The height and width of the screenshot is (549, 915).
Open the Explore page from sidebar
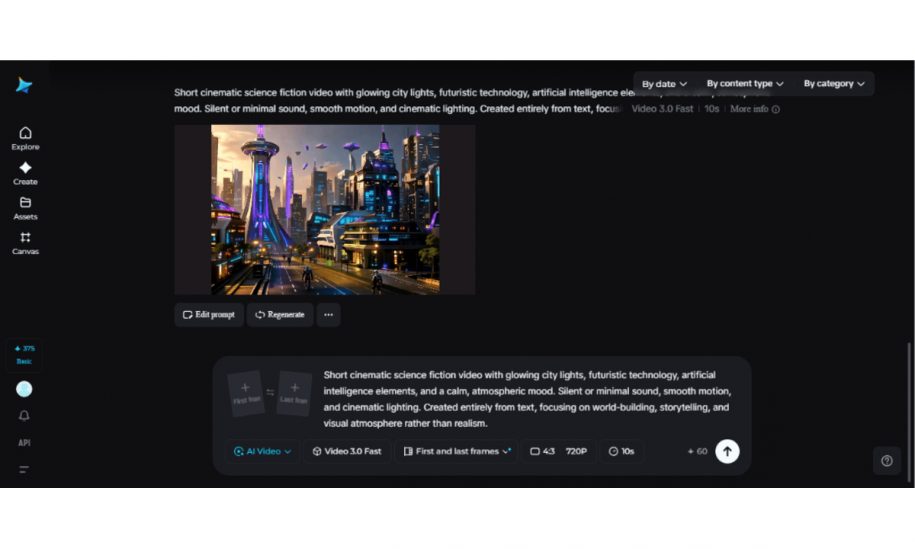[25, 138]
